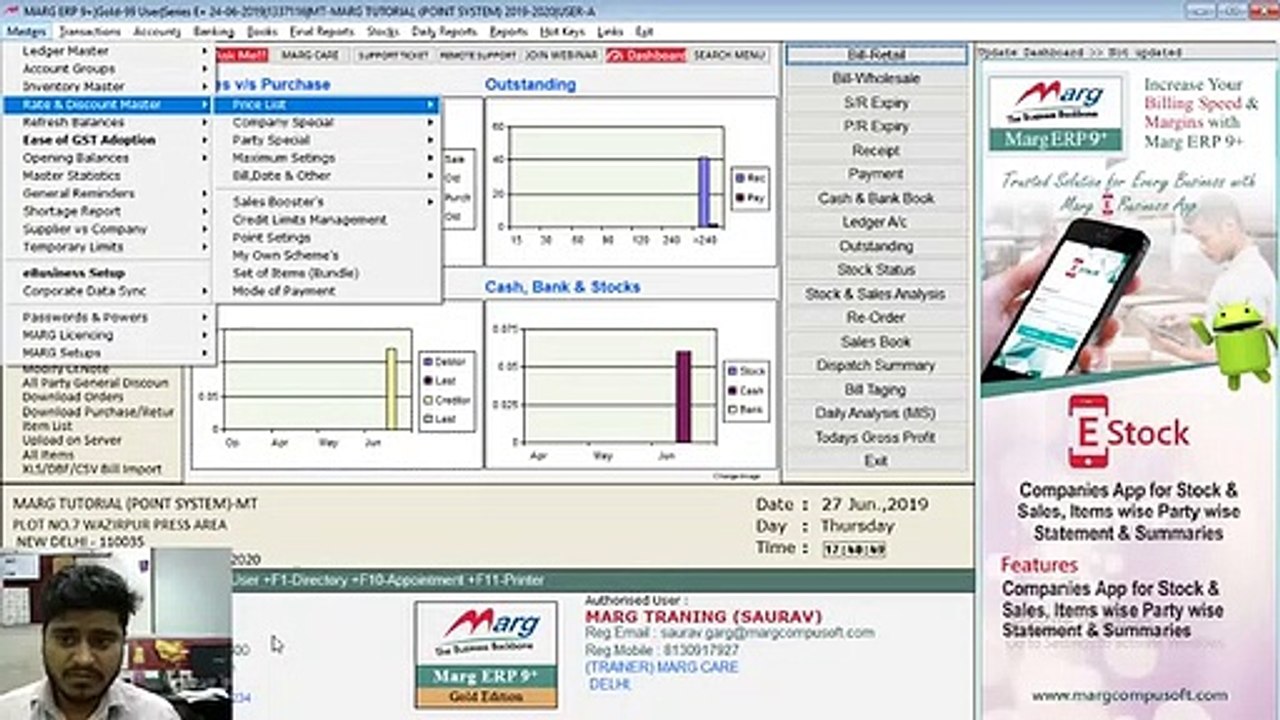Open Sales Booster's submenu
Viewport: 1280px width, 720px height.
(327, 202)
